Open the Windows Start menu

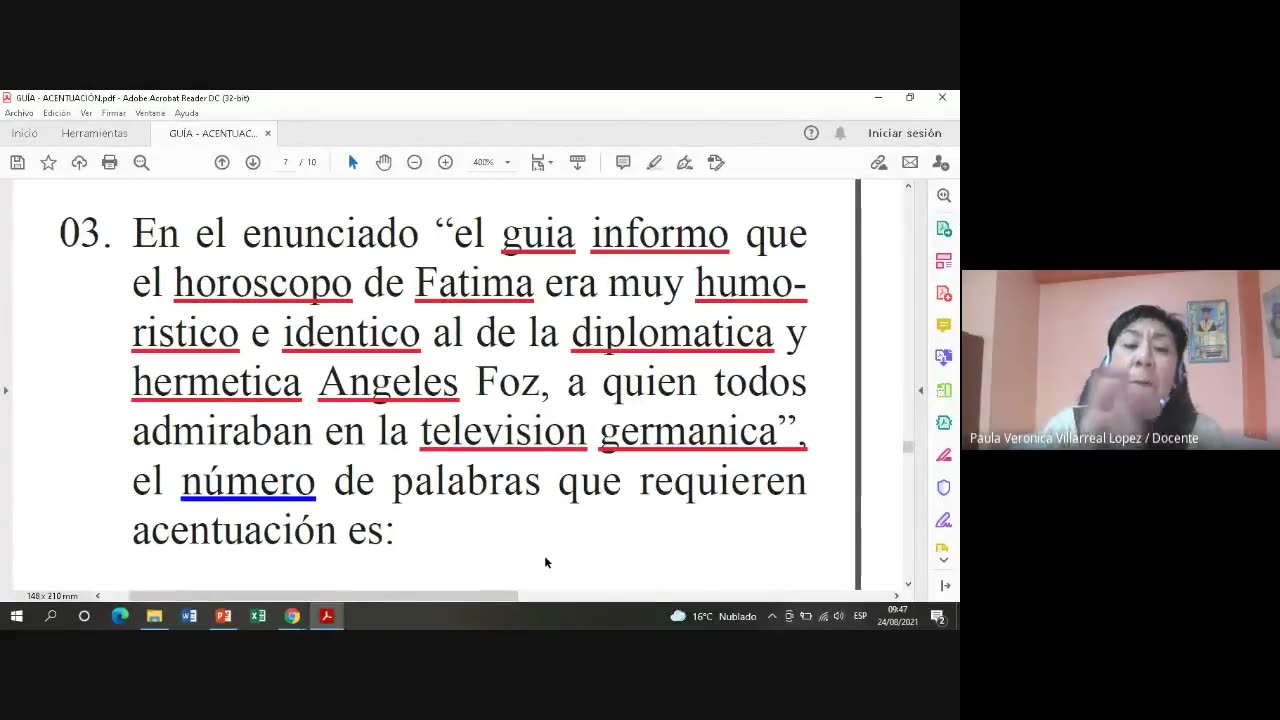(17, 616)
